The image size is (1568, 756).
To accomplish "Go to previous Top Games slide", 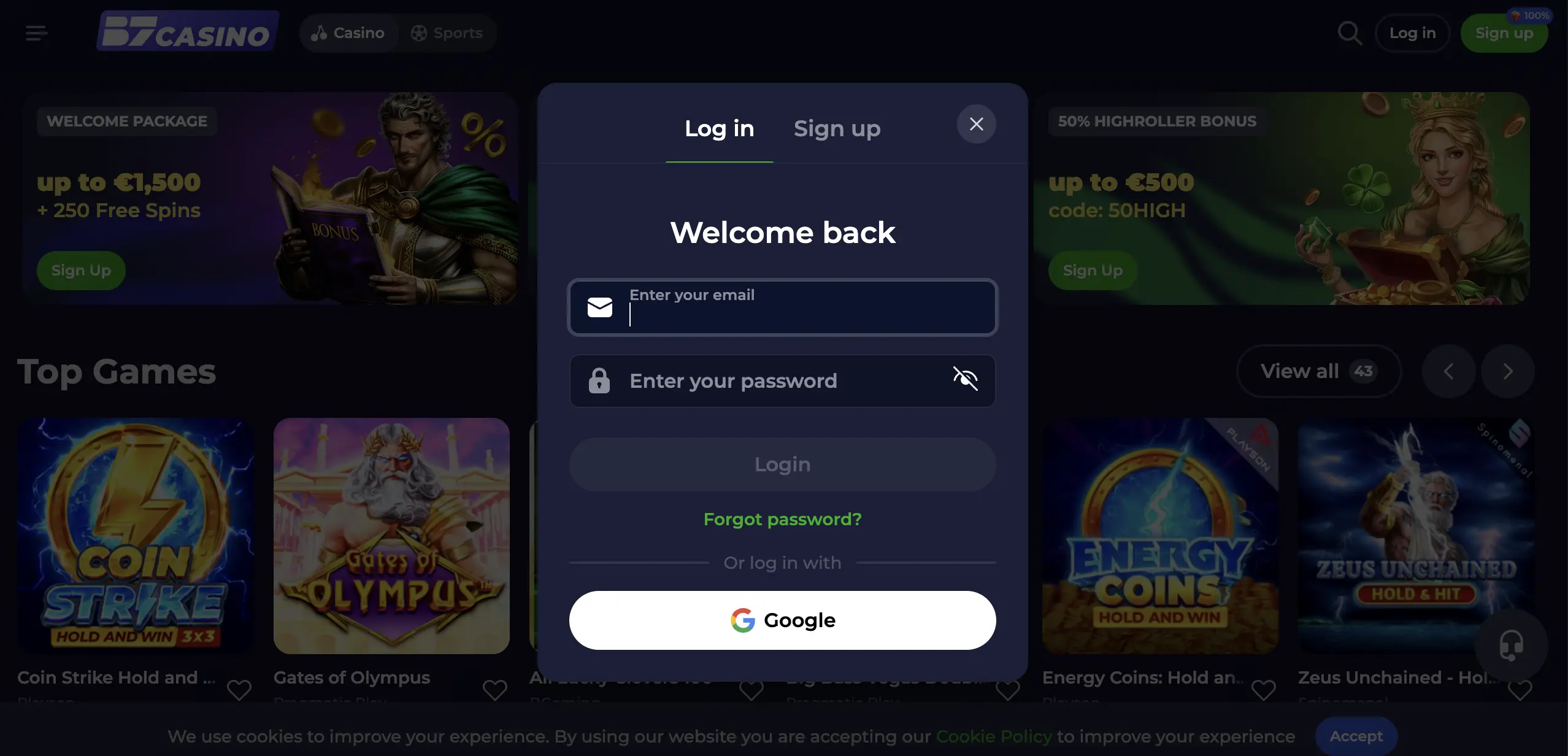I will [x=1449, y=371].
